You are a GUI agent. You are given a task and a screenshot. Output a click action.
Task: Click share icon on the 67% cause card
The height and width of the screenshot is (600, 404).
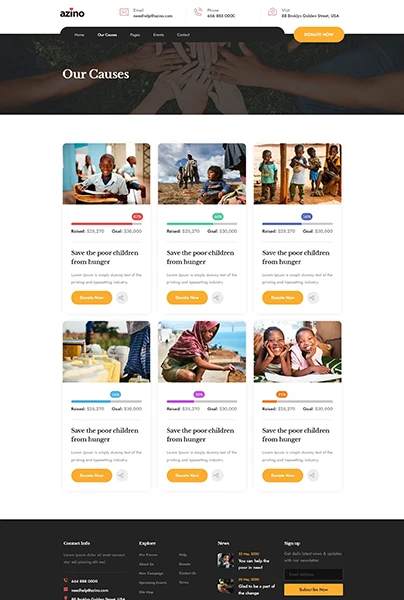point(122,298)
